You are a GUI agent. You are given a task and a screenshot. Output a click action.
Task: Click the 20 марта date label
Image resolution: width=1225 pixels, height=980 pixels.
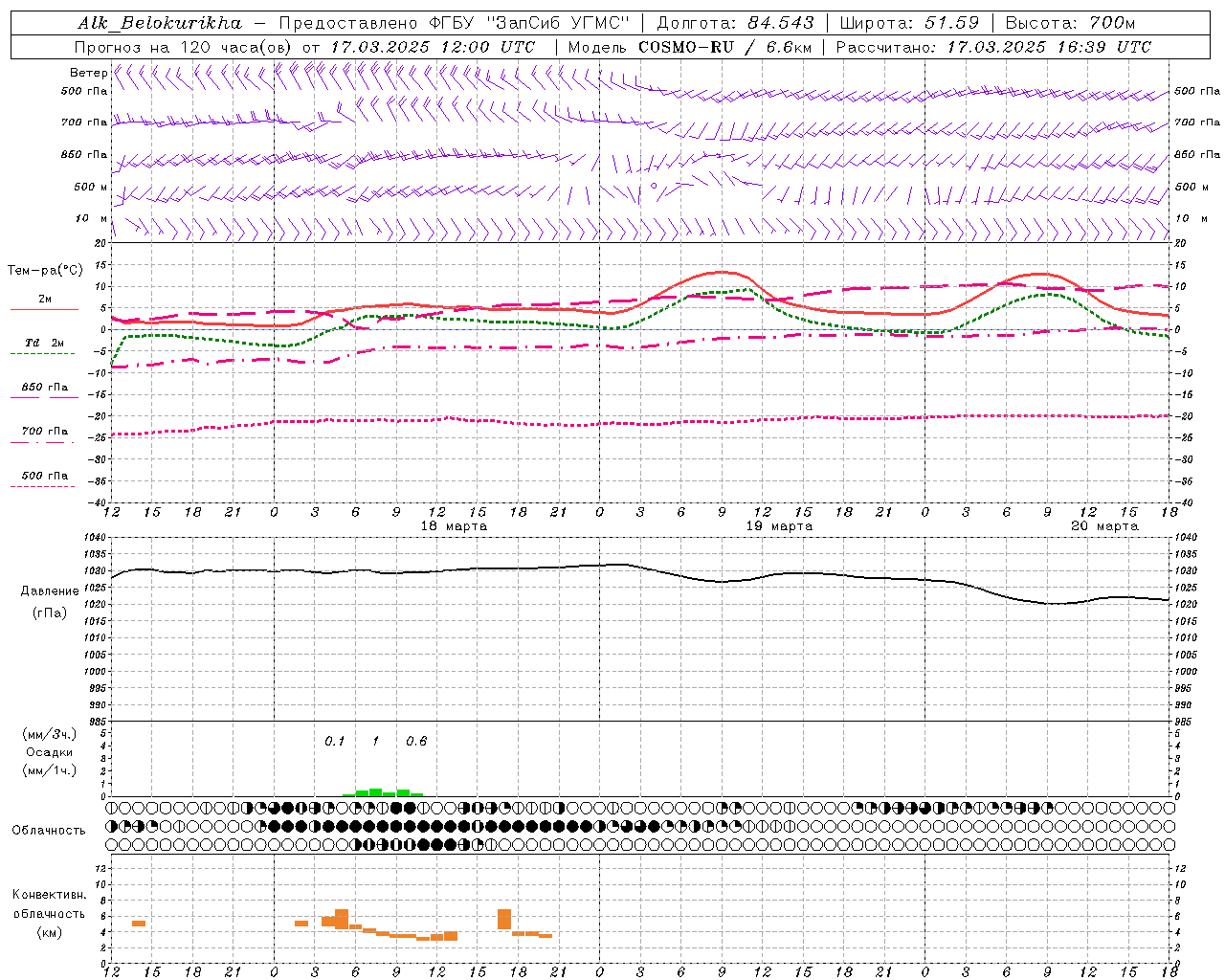click(1104, 526)
